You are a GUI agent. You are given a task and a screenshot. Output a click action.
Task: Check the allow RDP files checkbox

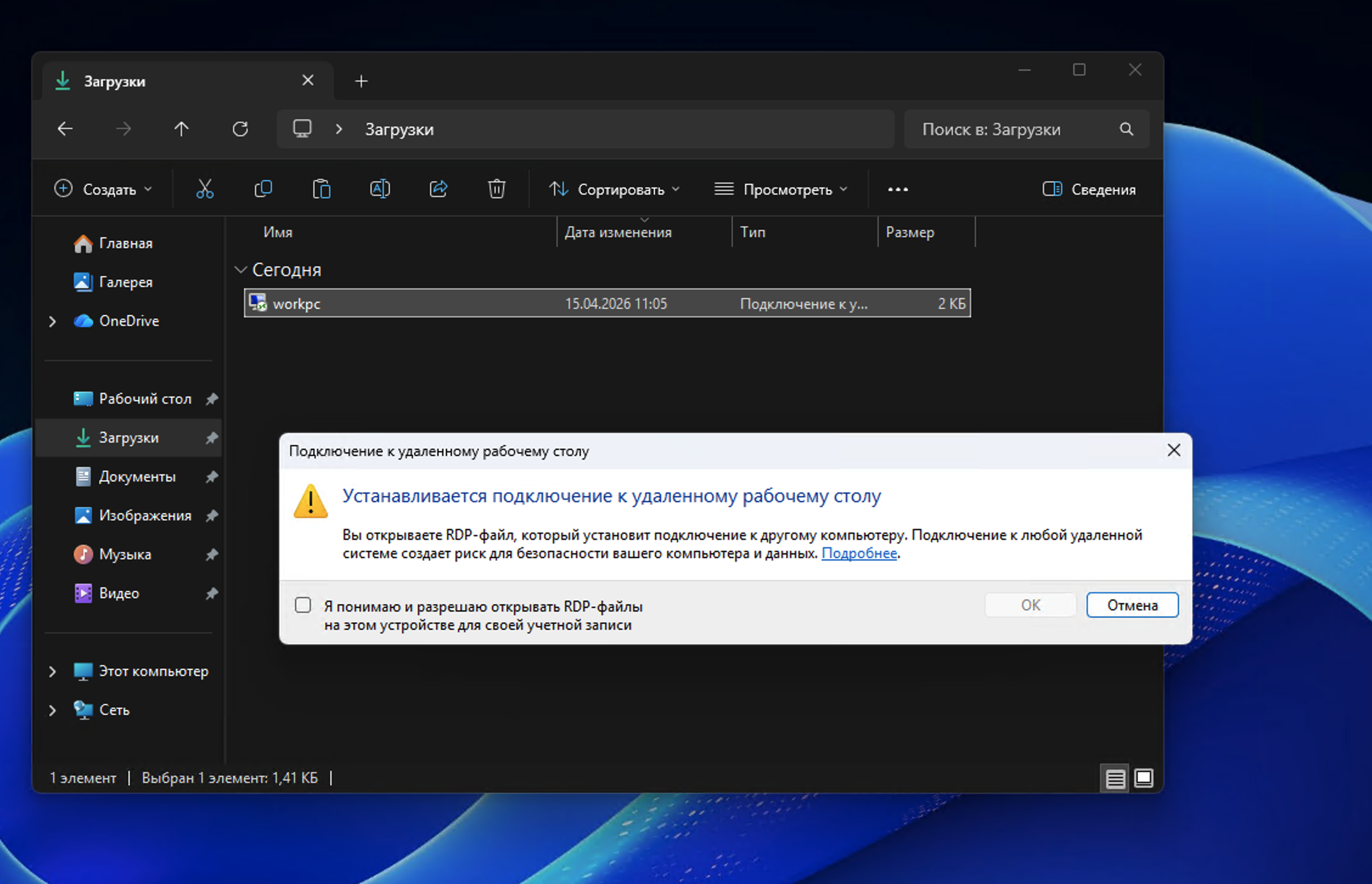coord(303,606)
